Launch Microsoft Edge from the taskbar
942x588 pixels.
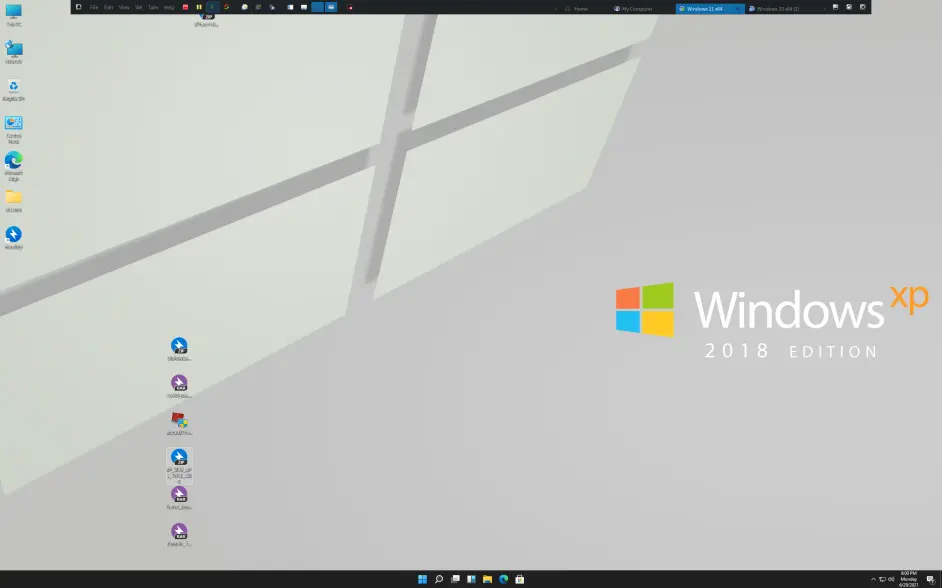pos(503,579)
